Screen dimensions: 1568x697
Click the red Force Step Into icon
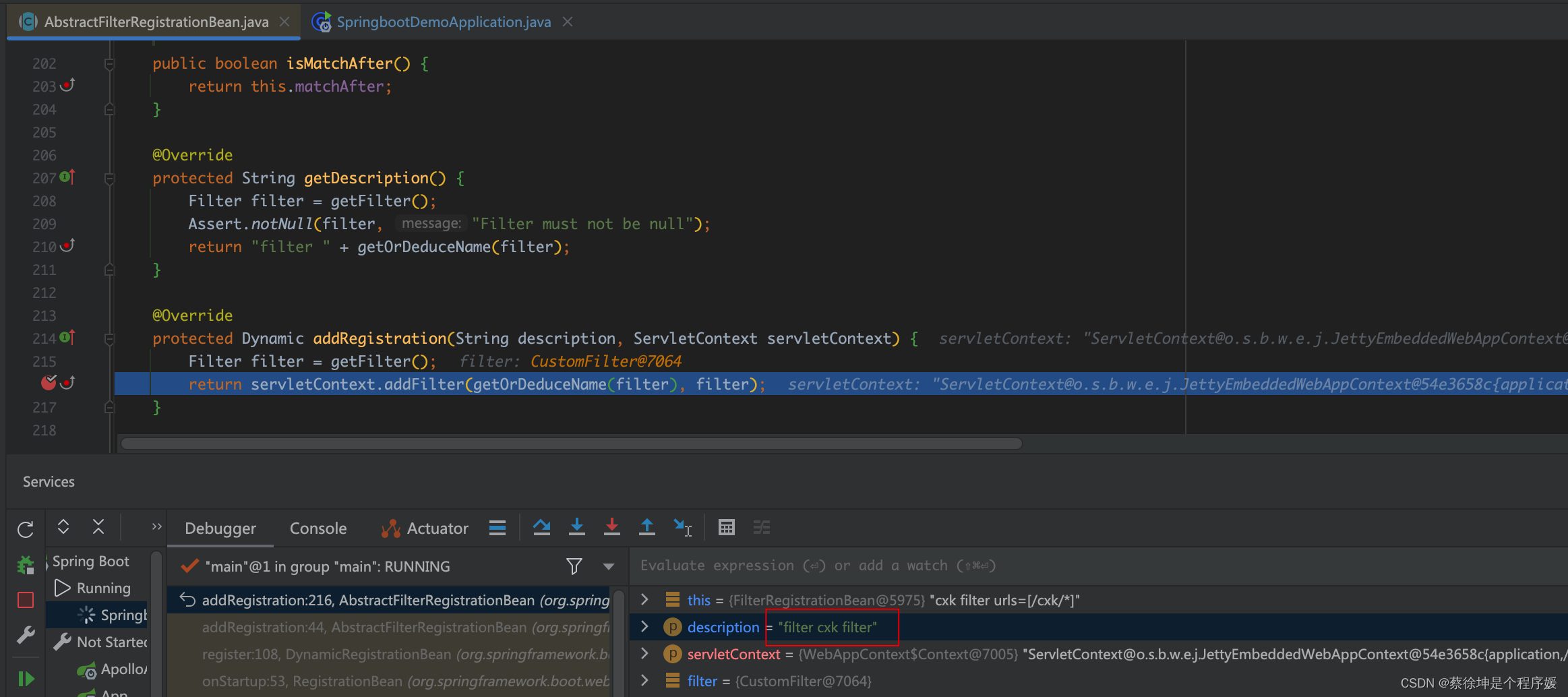[612, 527]
